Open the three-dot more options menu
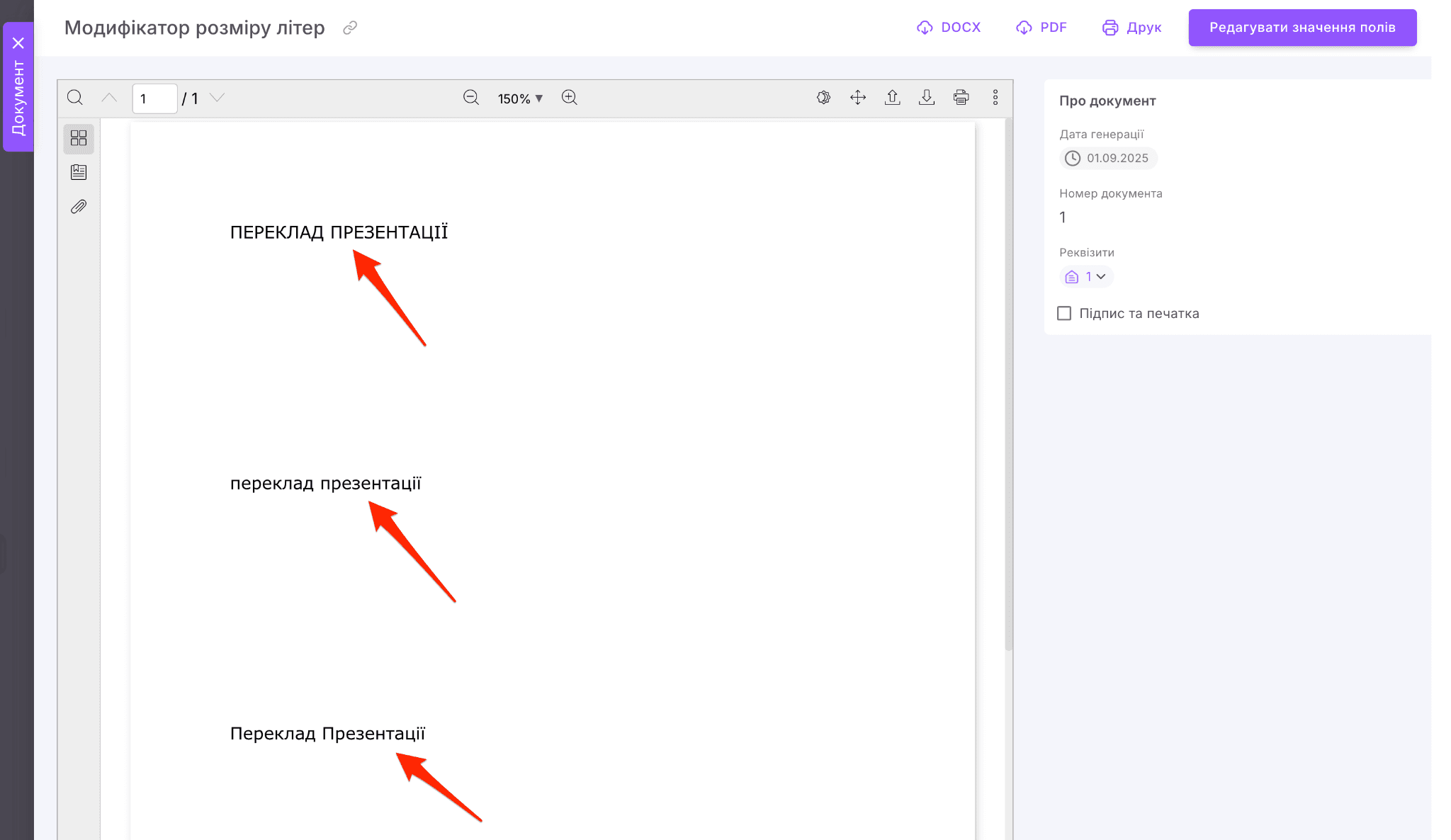The image size is (1451, 840). pos(995,98)
